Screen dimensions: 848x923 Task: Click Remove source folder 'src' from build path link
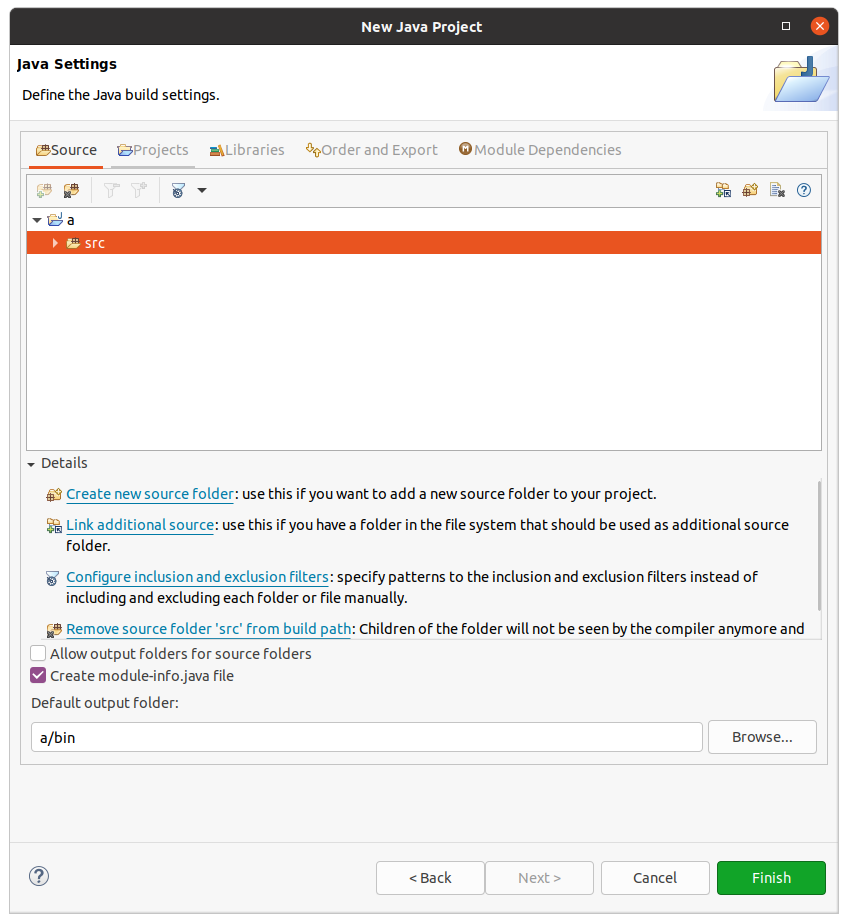click(x=208, y=629)
